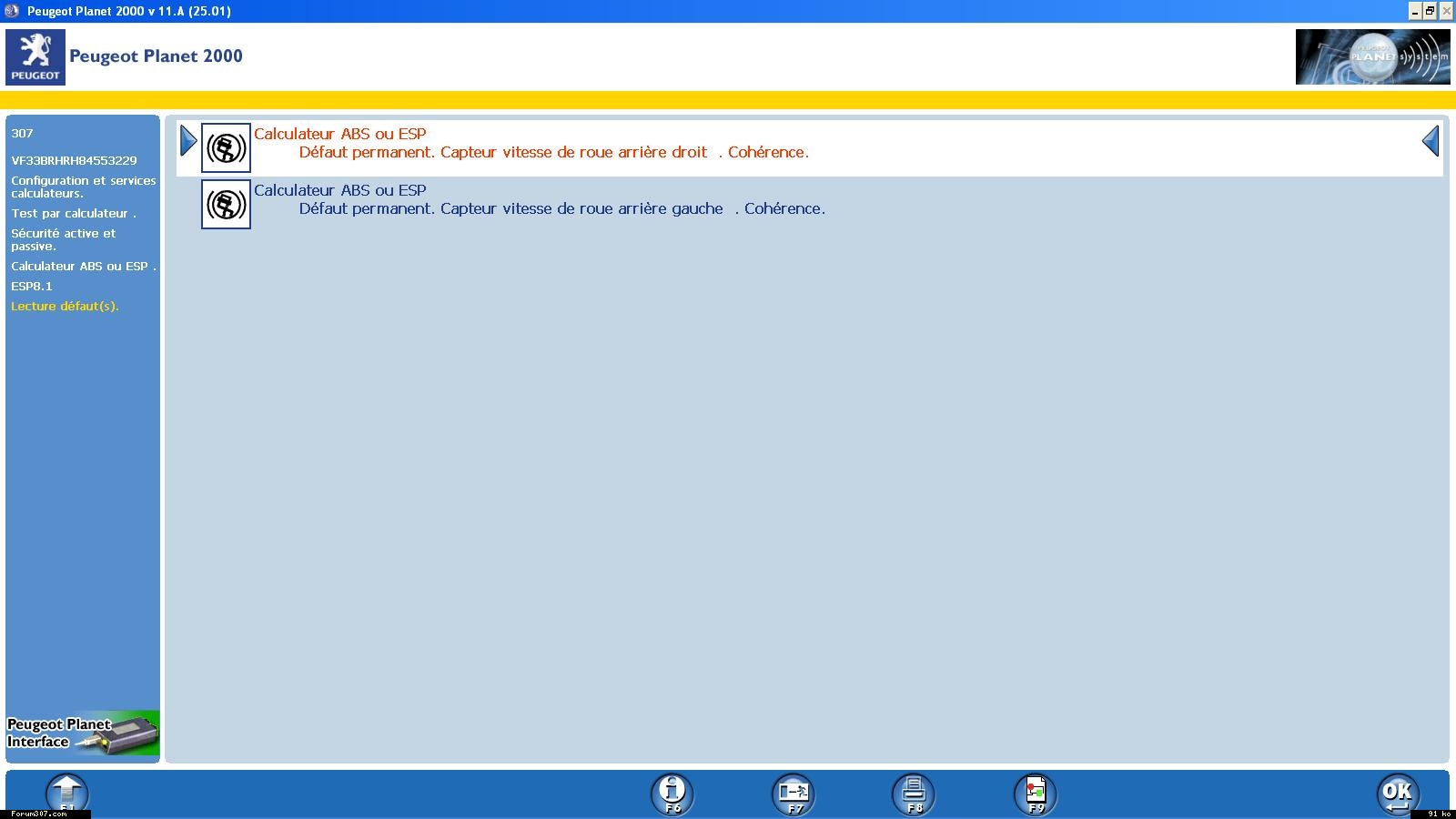
Task: Open the F9 document report icon
Action: point(1036,794)
